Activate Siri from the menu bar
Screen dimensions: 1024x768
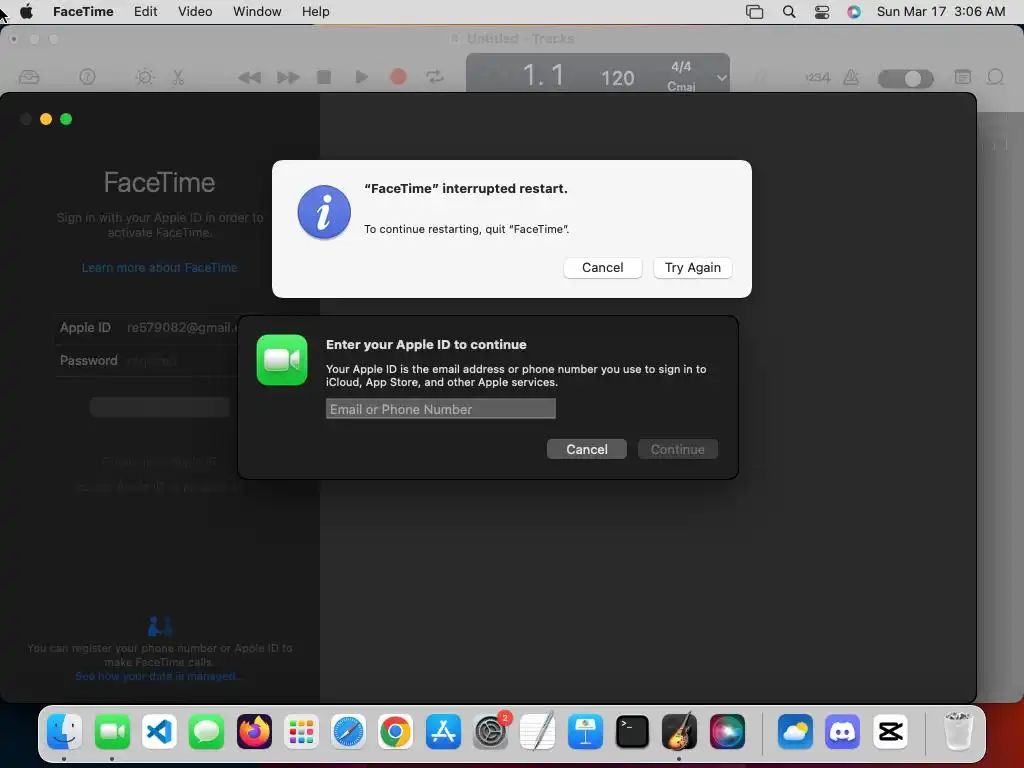click(x=854, y=12)
